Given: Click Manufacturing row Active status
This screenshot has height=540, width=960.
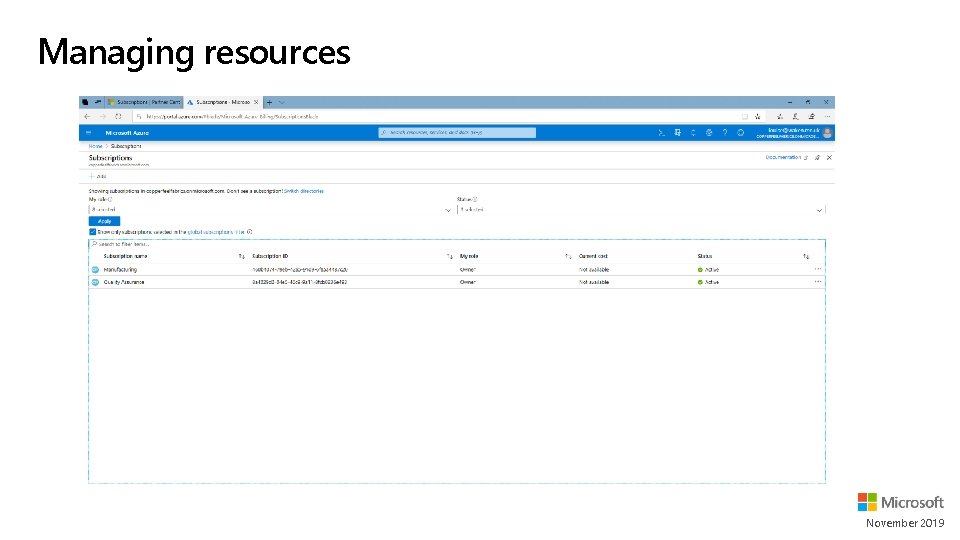Looking at the screenshot, I should click(708, 270).
